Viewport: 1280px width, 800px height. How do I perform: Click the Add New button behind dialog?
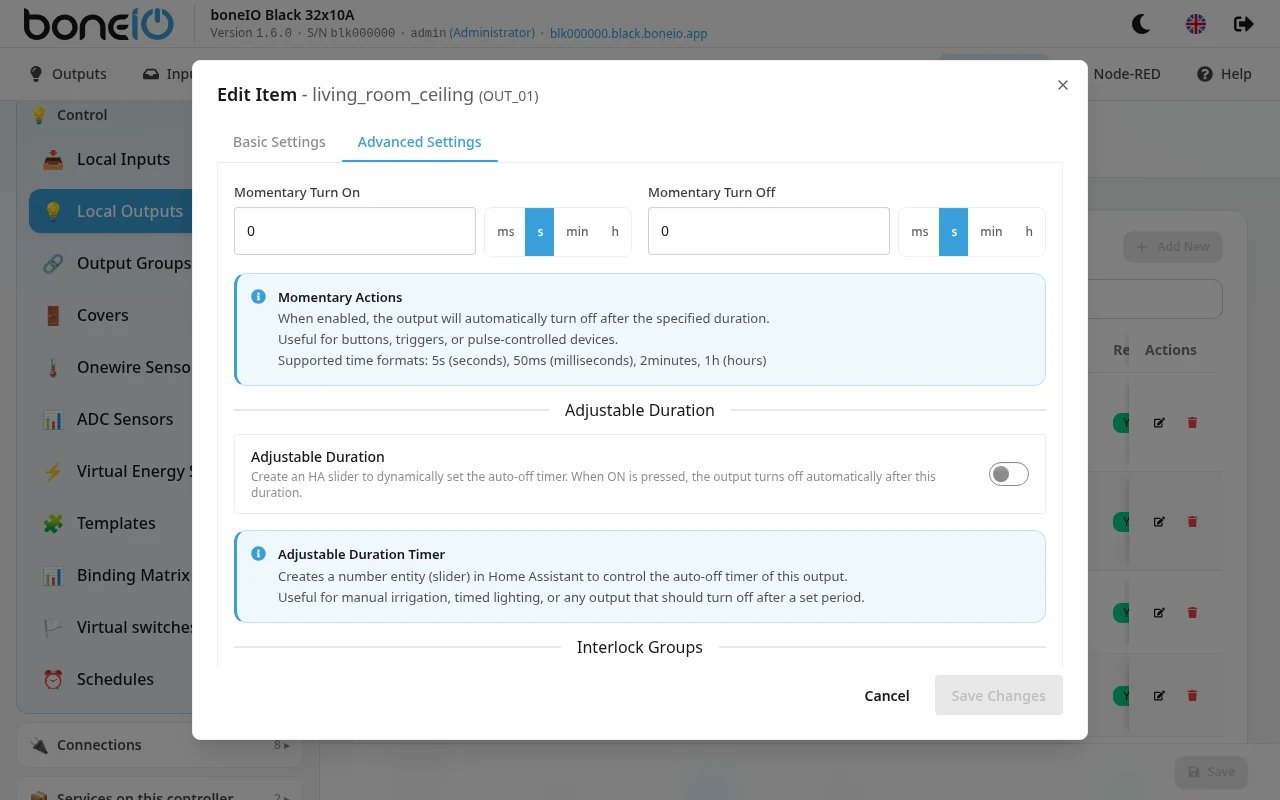1173,247
